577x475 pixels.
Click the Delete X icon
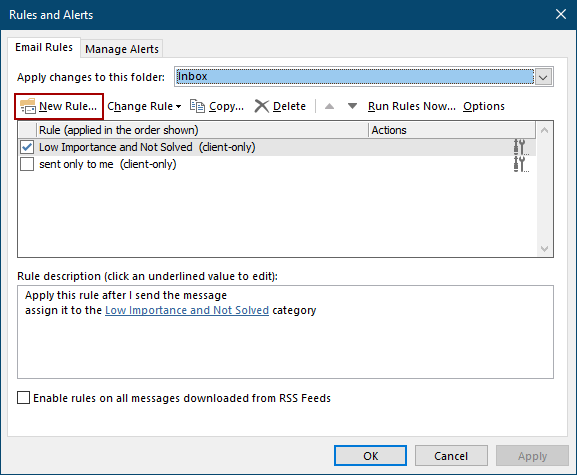click(262, 106)
